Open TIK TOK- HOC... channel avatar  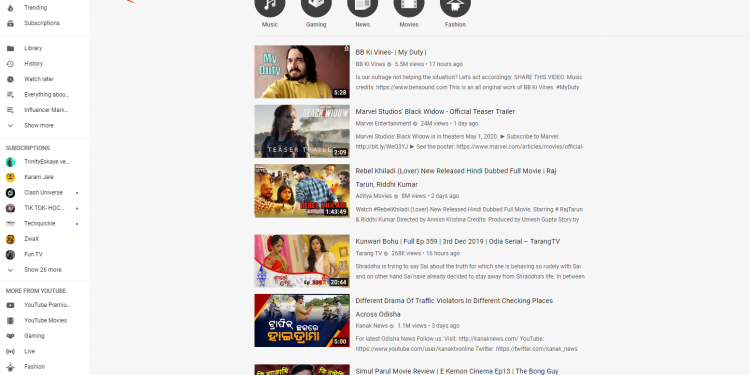click(x=10, y=208)
